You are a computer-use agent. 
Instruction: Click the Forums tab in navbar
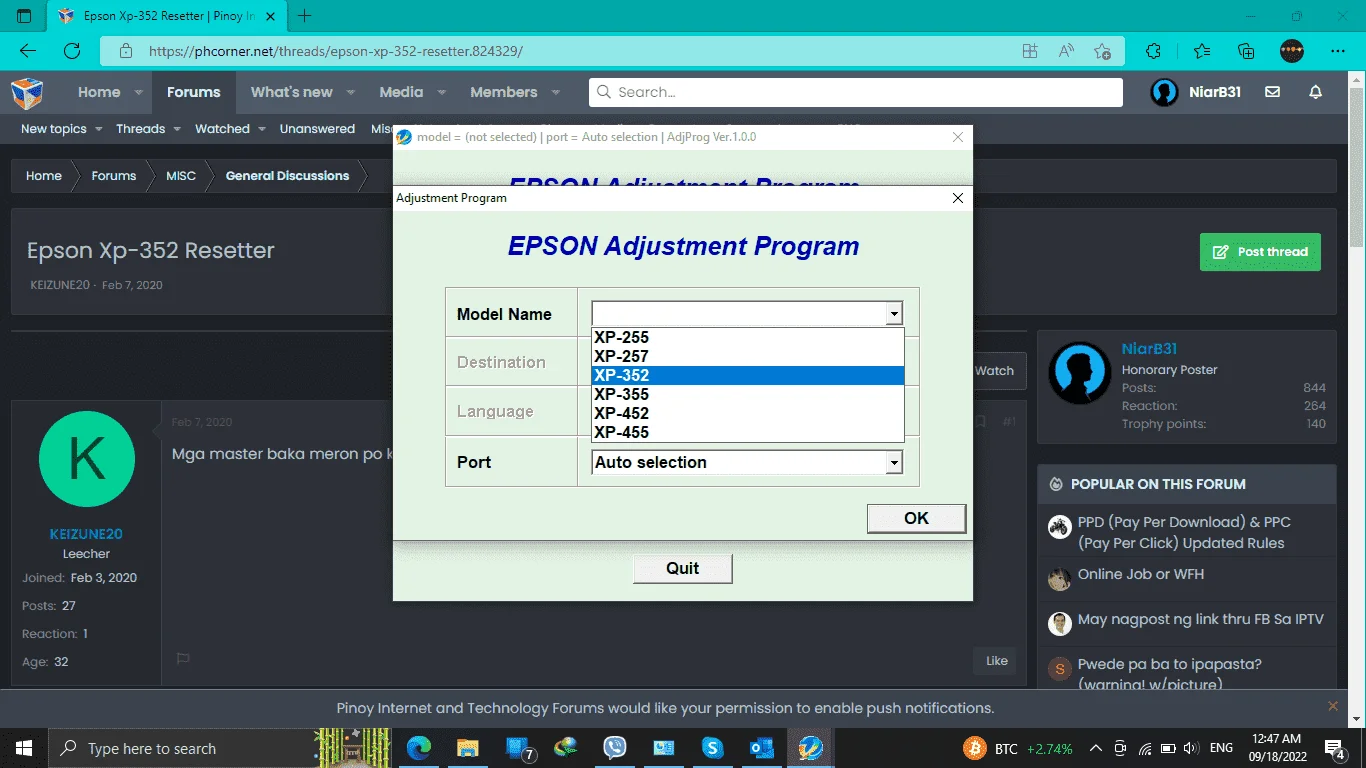(193, 92)
